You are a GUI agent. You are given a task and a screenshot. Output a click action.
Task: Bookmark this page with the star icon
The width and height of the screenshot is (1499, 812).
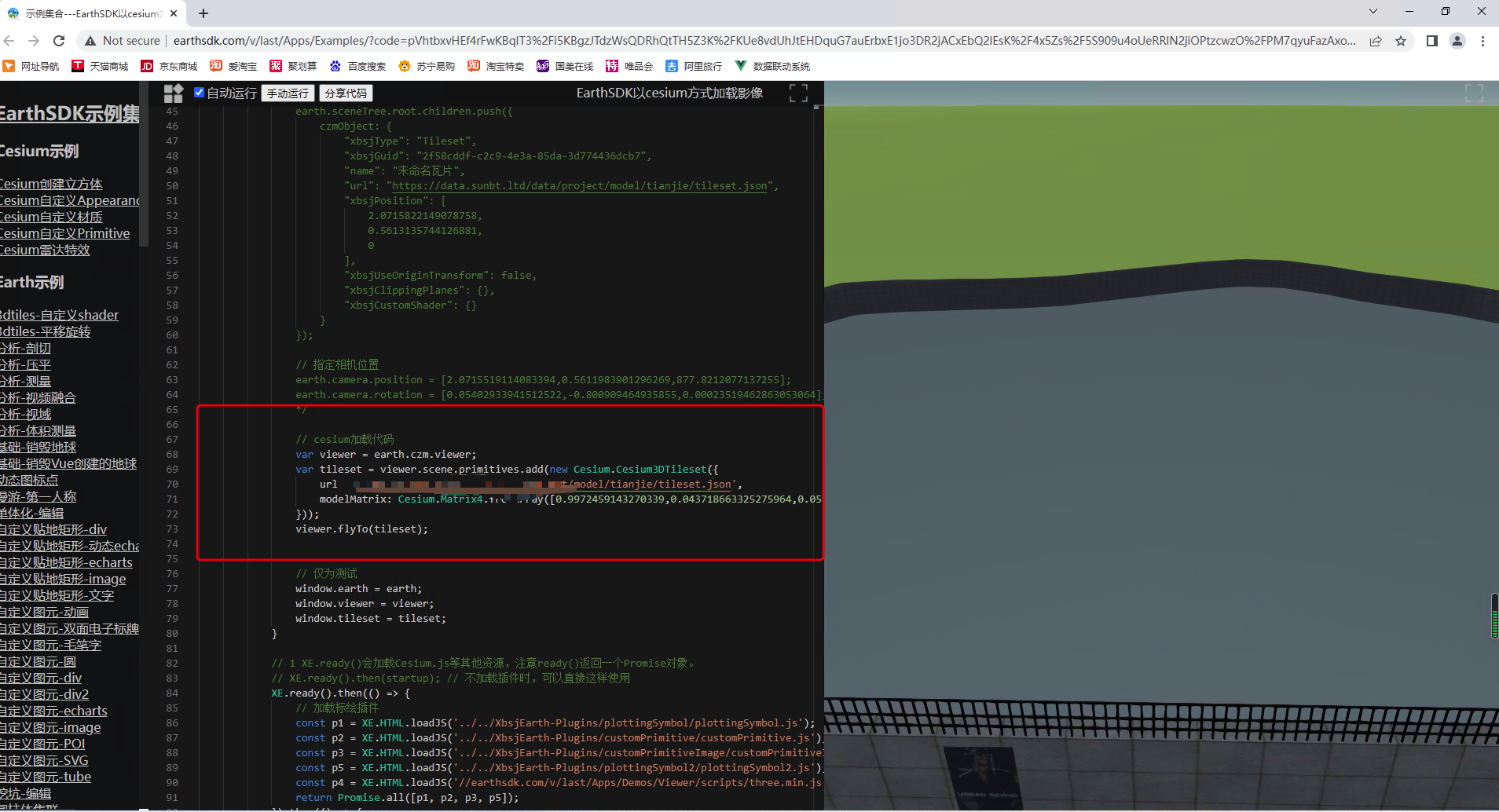pyautogui.click(x=1401, y=41)
